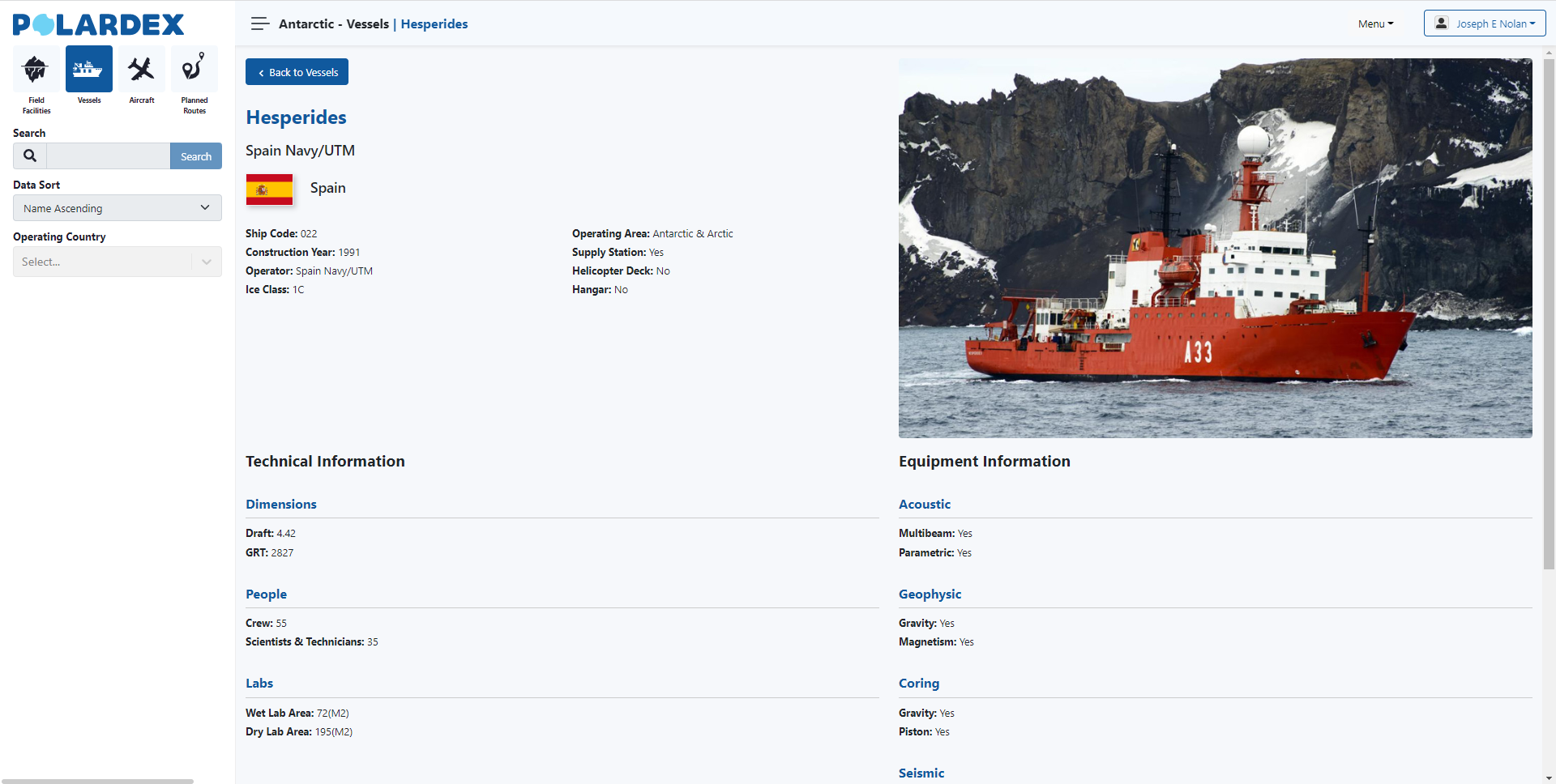Click the Acoustic section heading

click(925, 504)
